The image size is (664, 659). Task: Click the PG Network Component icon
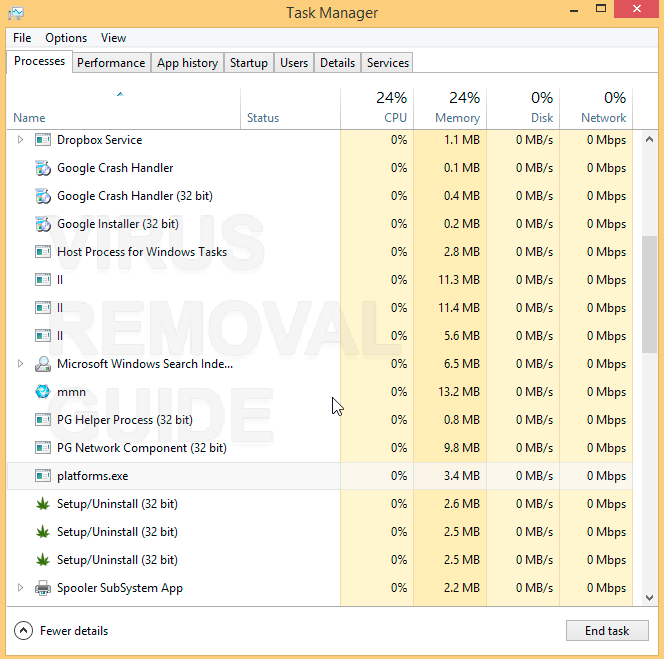click(x=43, y=448)
